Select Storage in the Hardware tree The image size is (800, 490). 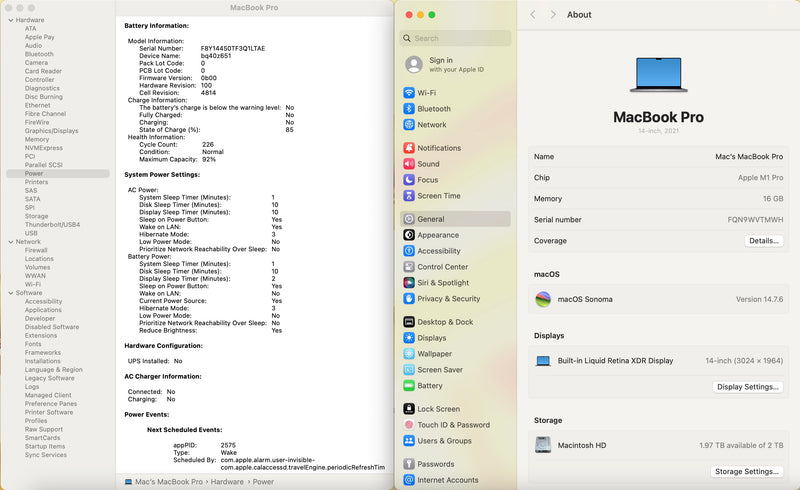click(x=36, y=216)
